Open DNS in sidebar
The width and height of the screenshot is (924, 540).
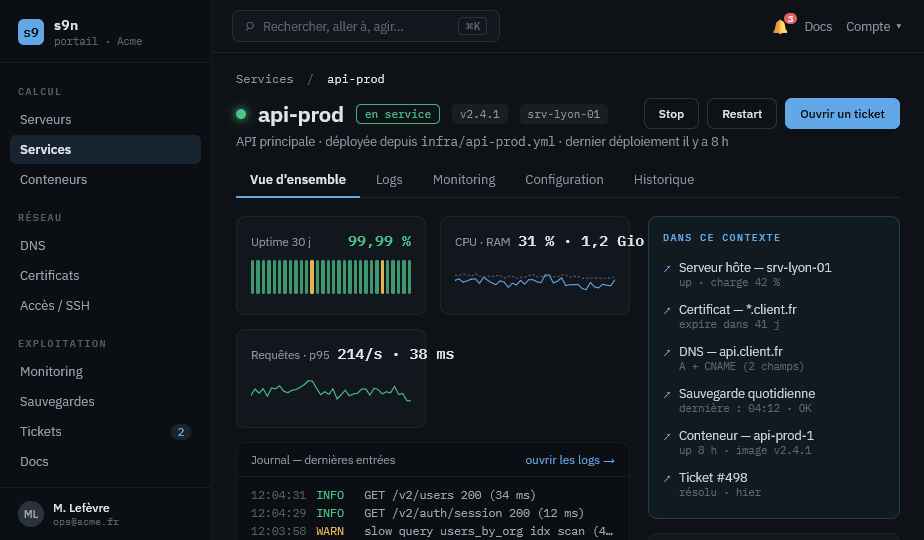(105, 246)
